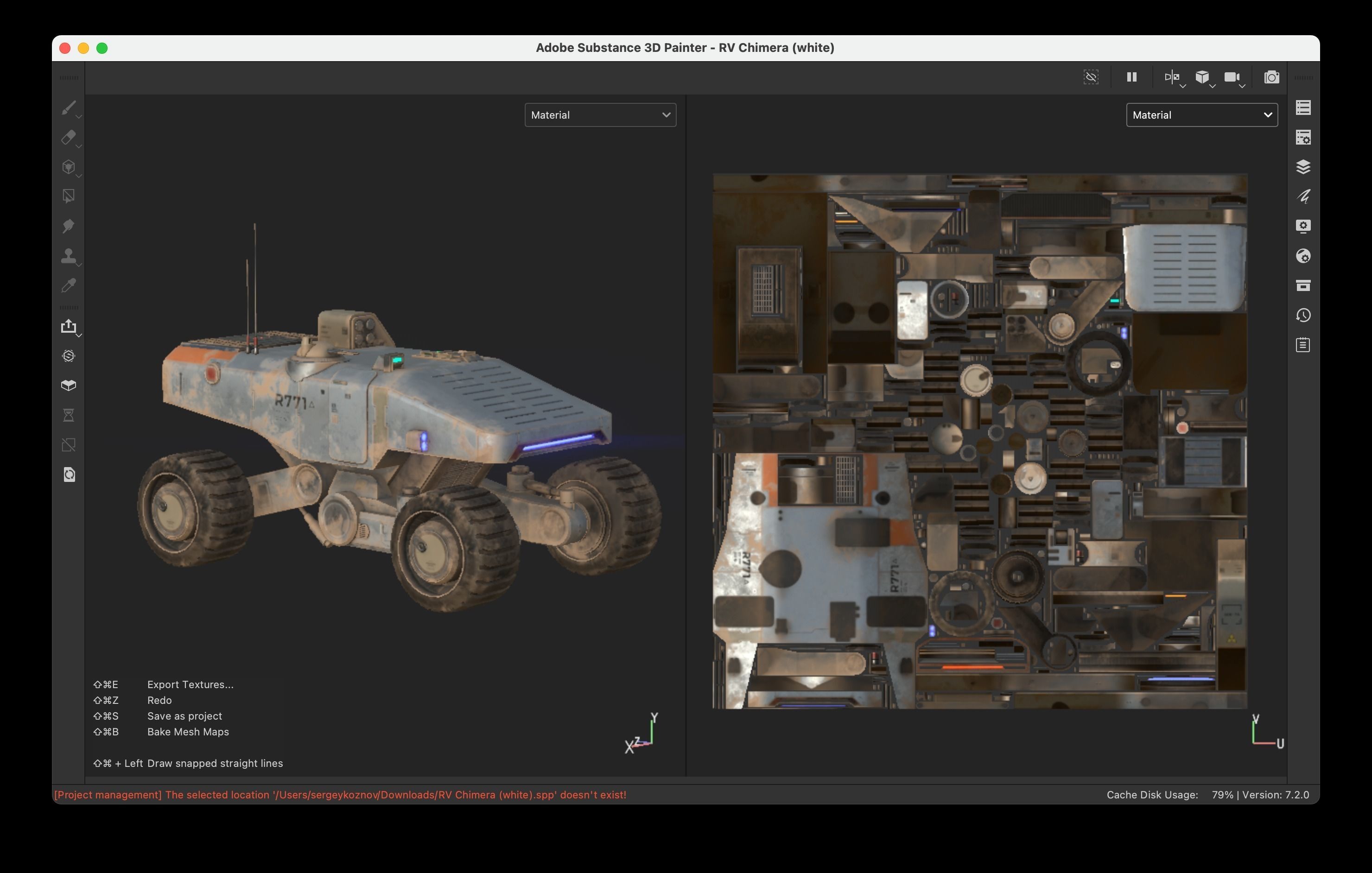Click the Bake Mesh Maps shortcut hint
Viewport: 1372px width, 873px height.
click(x=188, y=732)
